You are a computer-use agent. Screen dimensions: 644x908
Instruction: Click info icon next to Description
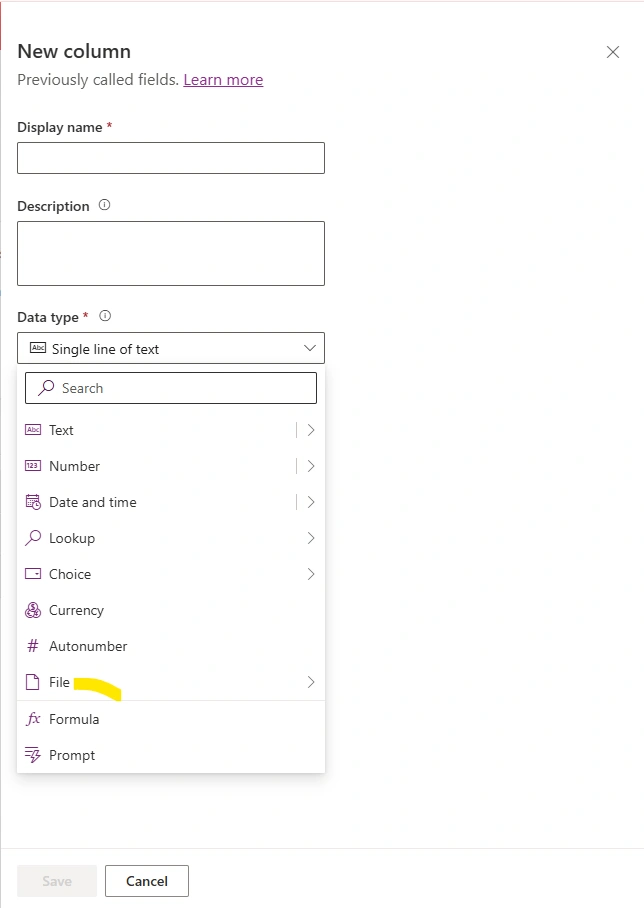(104, 205)
